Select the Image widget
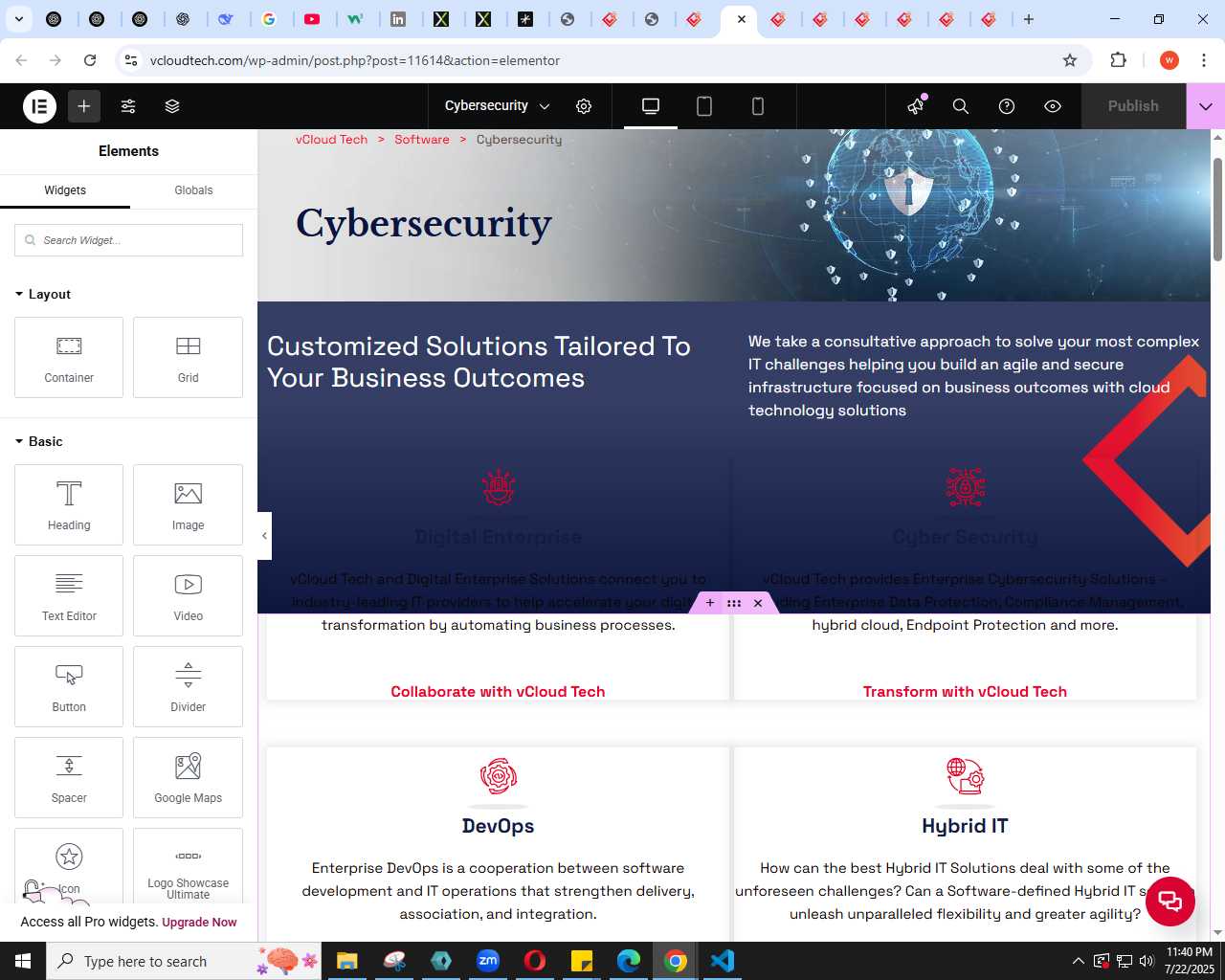 click(x=188, y=504)
